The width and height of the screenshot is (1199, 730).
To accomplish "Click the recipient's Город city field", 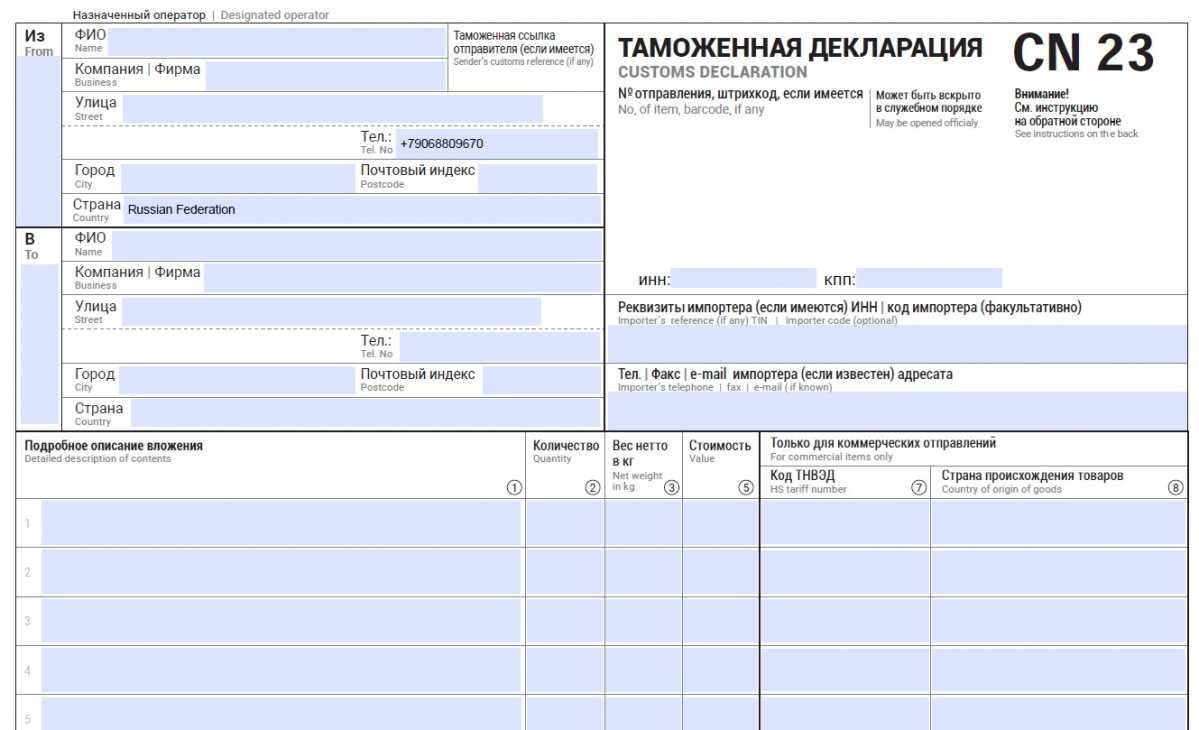I will pos(233,381).
